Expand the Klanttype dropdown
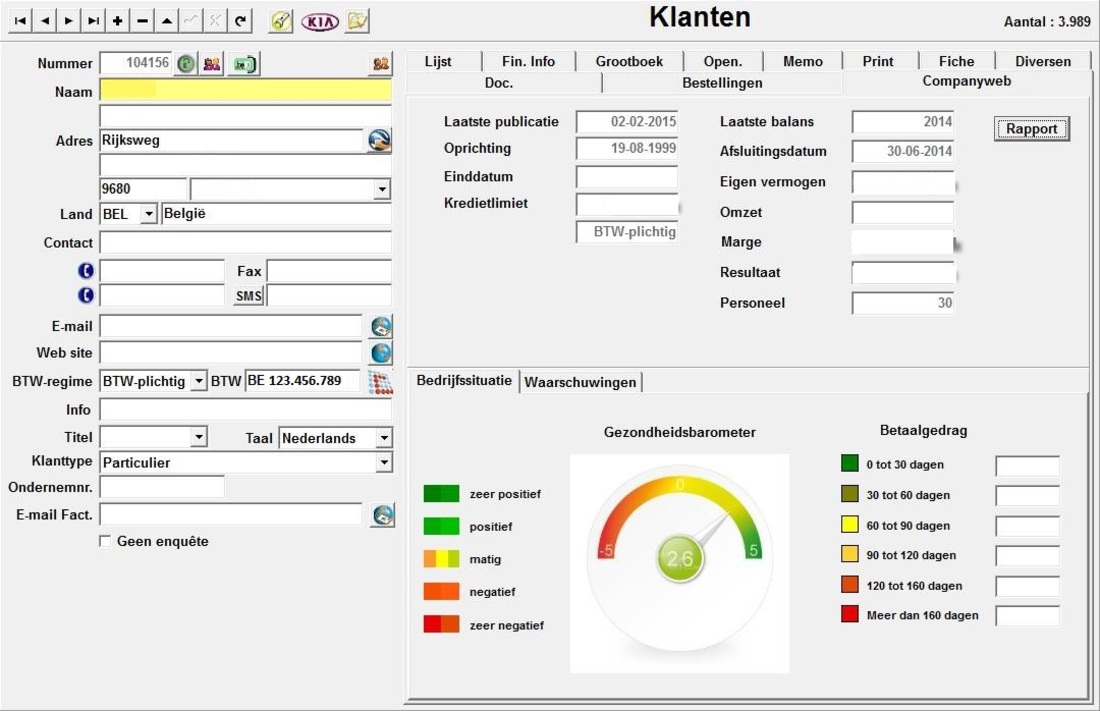 (383, 463)
